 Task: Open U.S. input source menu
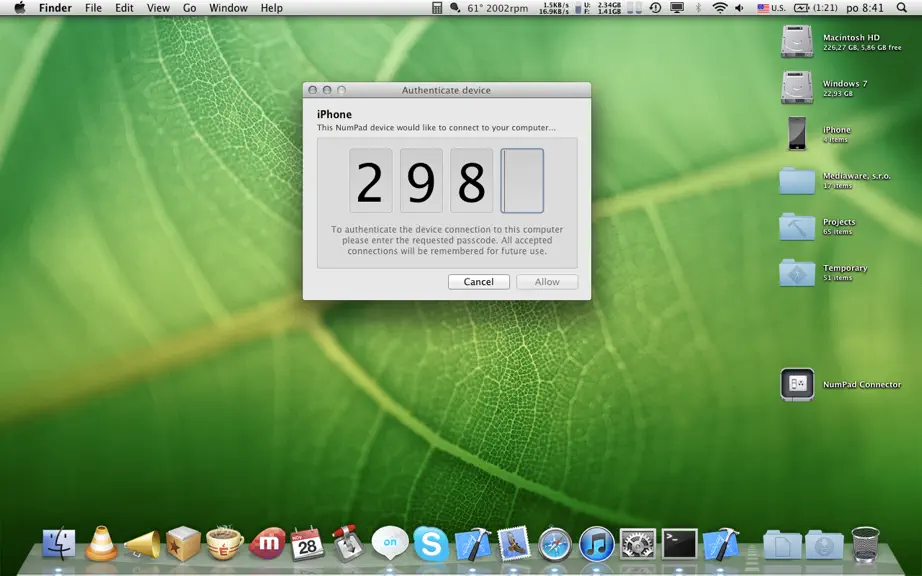771,8
